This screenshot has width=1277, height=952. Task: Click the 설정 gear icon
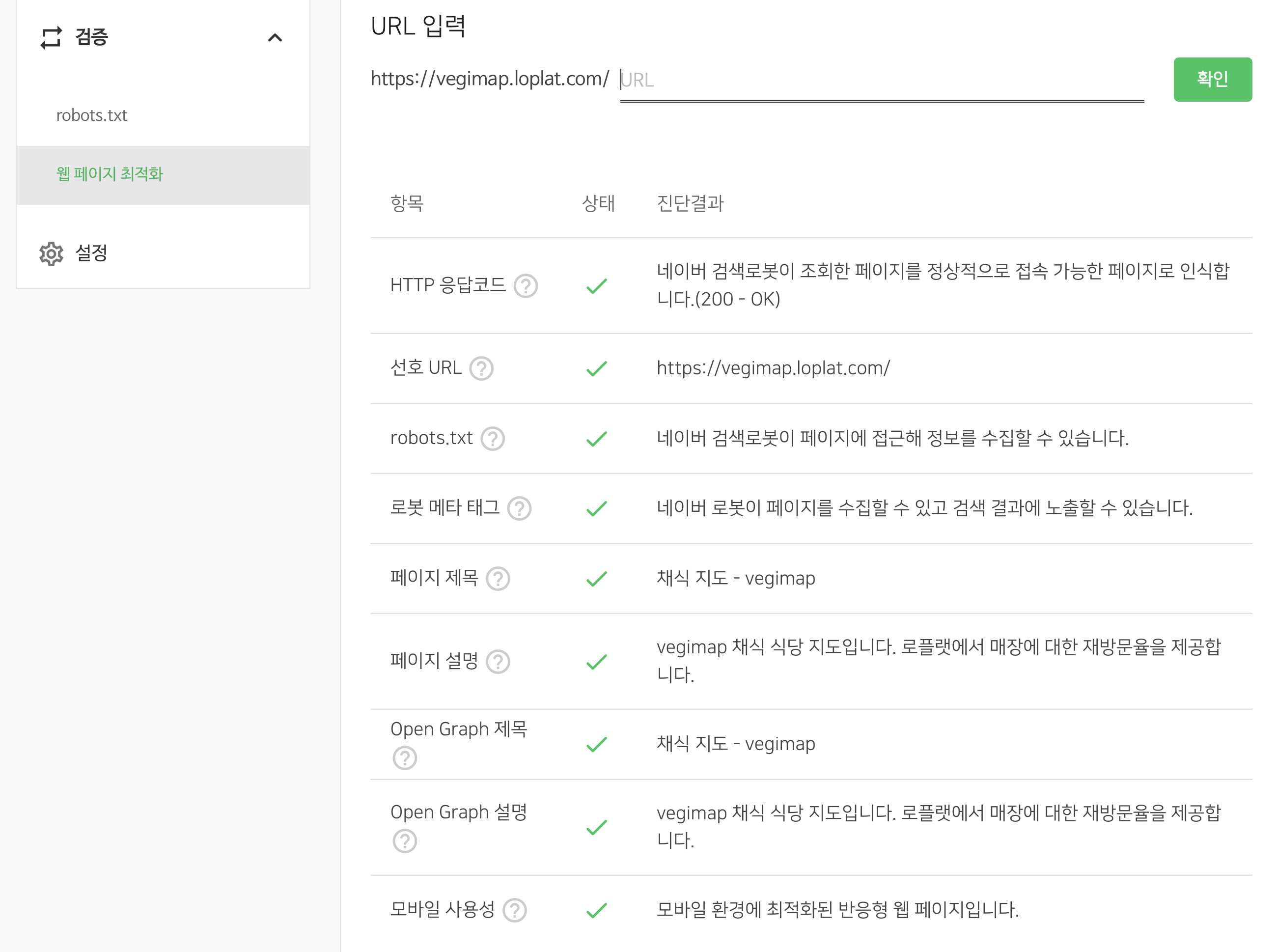[x=51, y=253]
